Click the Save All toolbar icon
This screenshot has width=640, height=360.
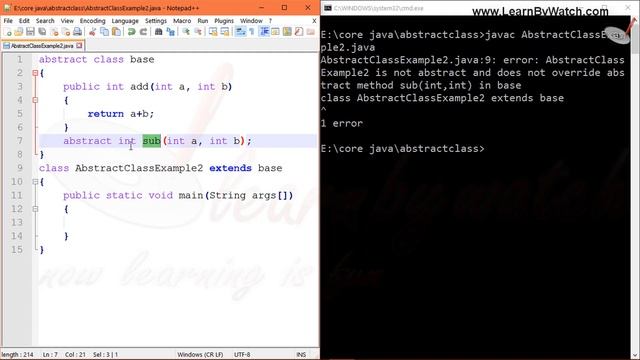[x=42, y=32]
